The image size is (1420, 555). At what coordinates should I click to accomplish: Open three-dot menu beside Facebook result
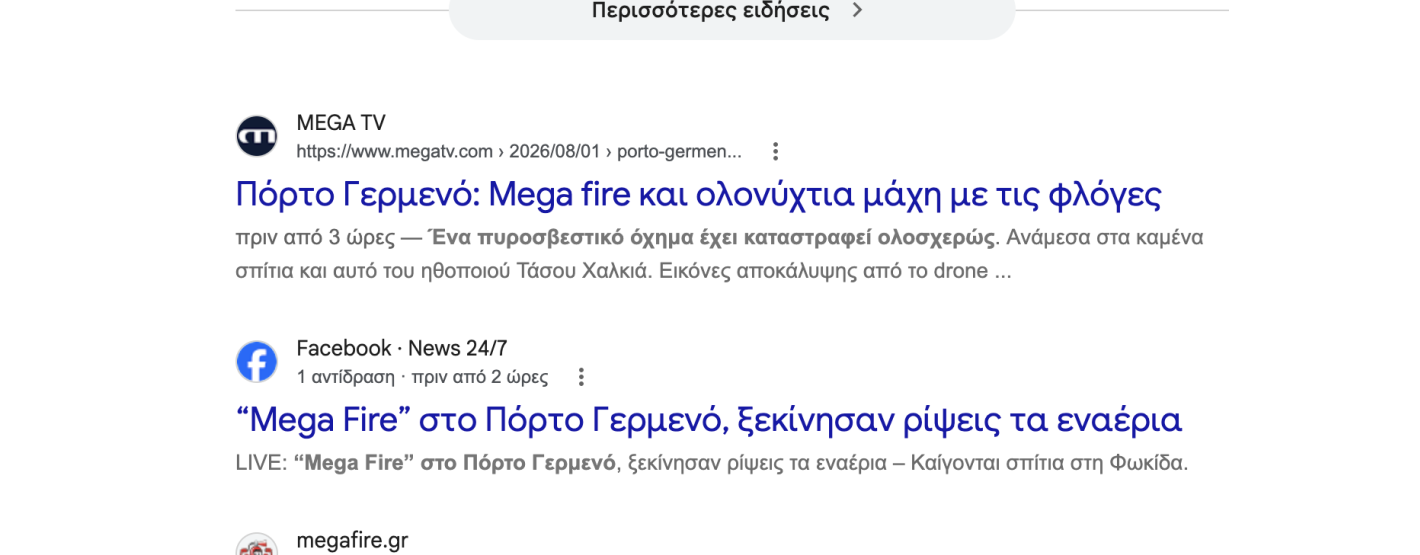(x=581, y=377)
